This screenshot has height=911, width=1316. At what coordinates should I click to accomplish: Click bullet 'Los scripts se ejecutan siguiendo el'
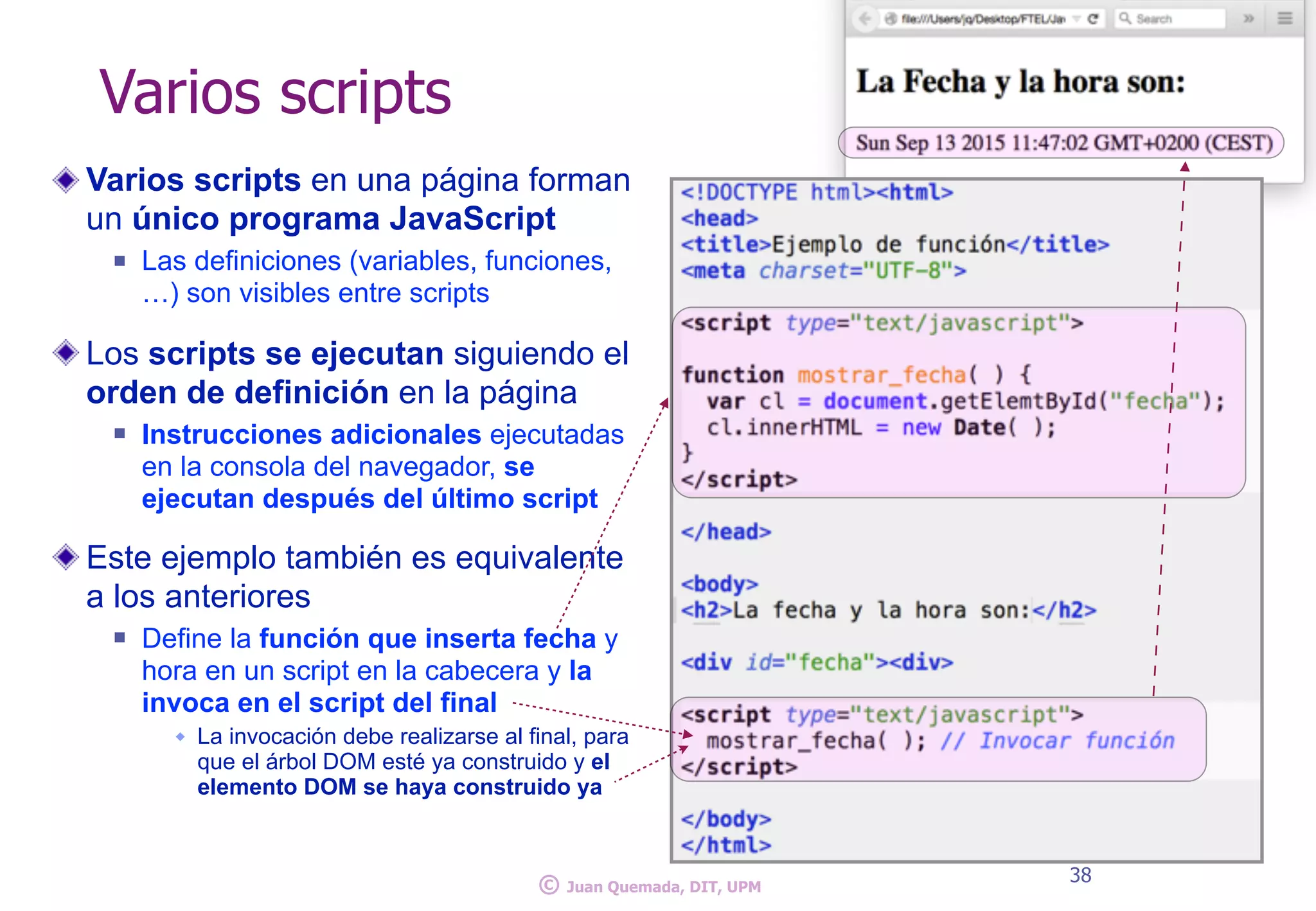click(x=357, y=353)
